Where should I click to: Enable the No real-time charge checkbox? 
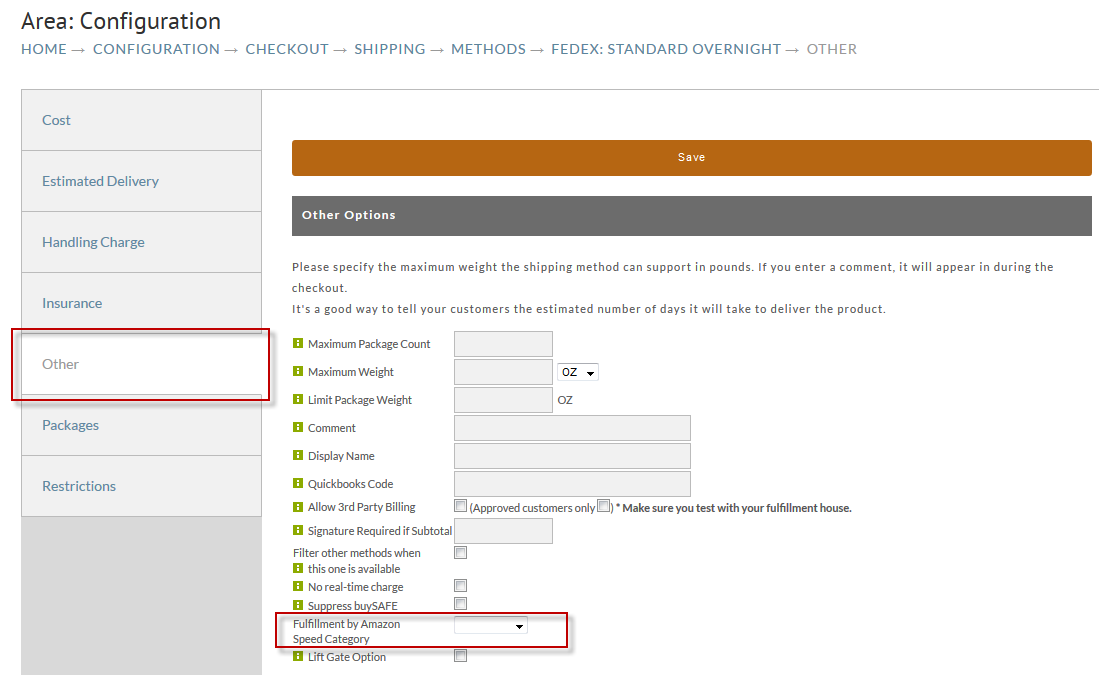point(460,585)
